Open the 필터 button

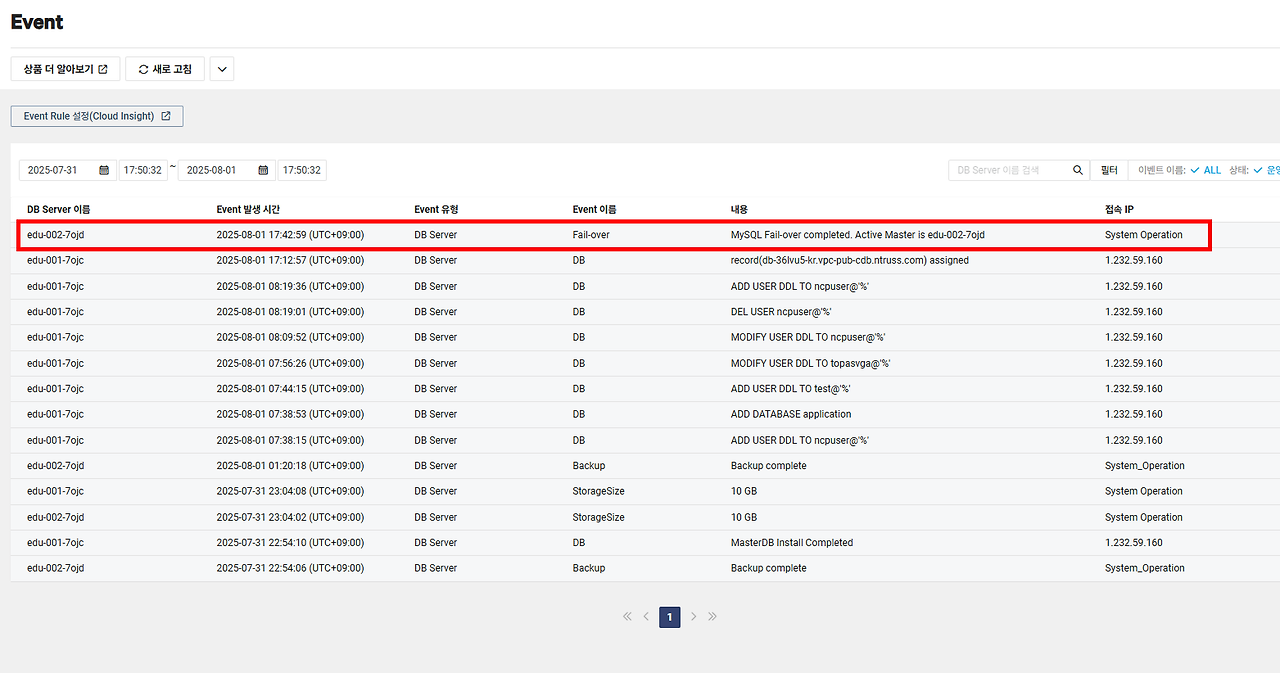(x=1109, y=170)
